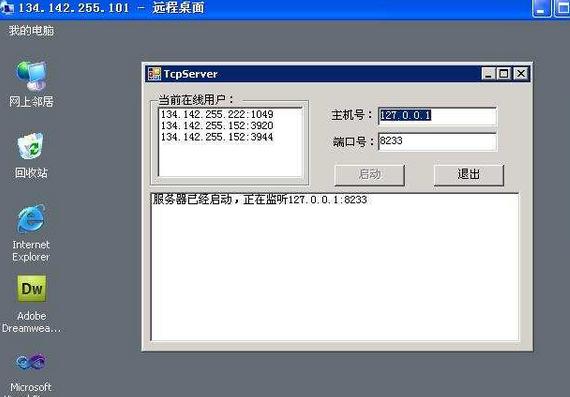This screenshot has height=397, width=570.
Task: Click the 当前在线用户 group label
Action: (196, 100)
